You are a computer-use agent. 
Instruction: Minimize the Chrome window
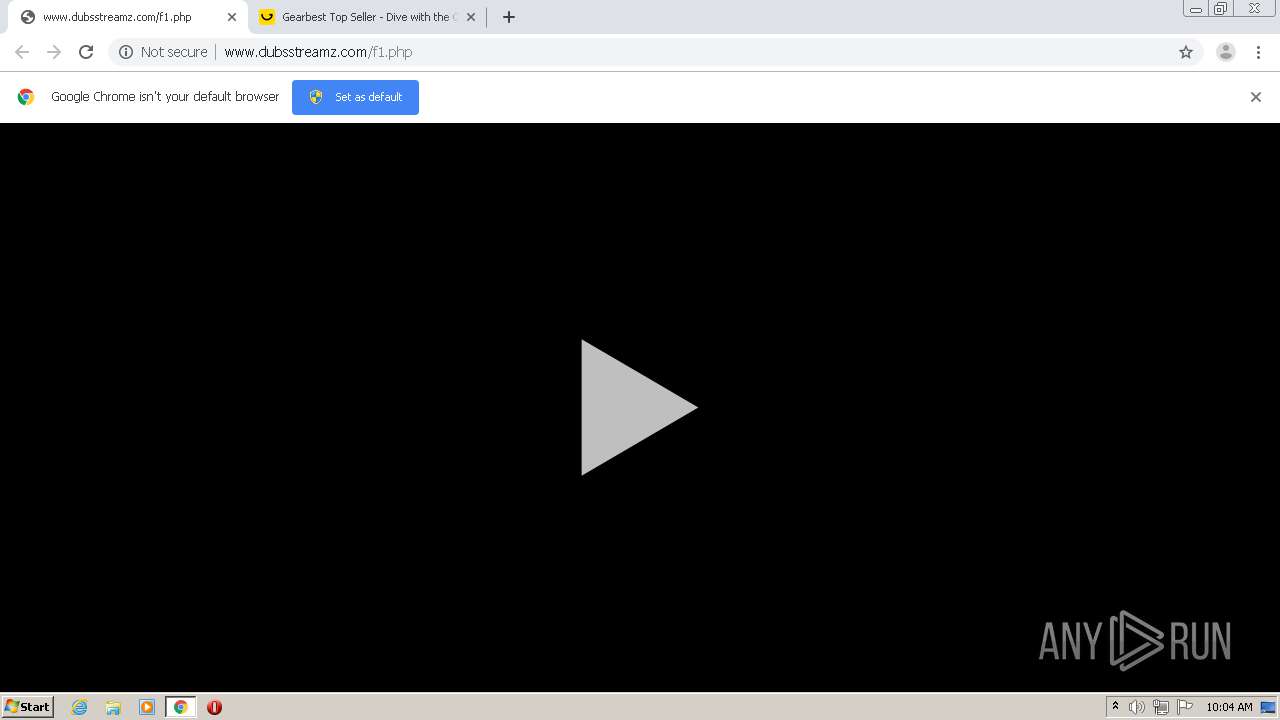click(1196, 9)
